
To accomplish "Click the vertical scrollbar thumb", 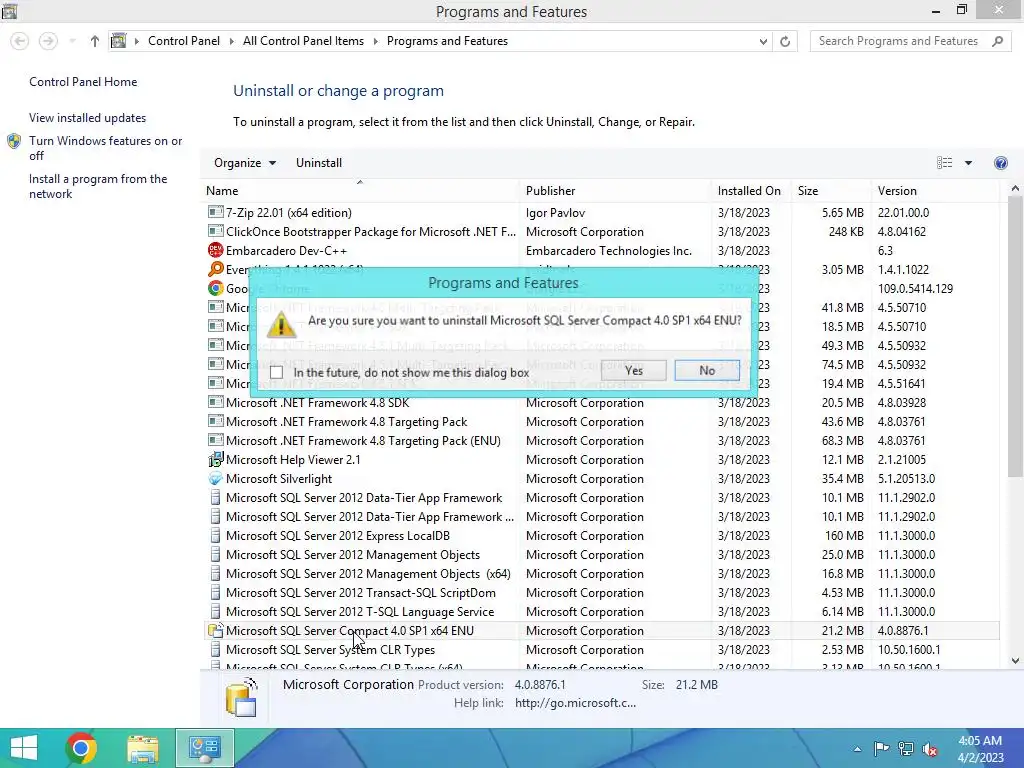I will (1015, 336).
